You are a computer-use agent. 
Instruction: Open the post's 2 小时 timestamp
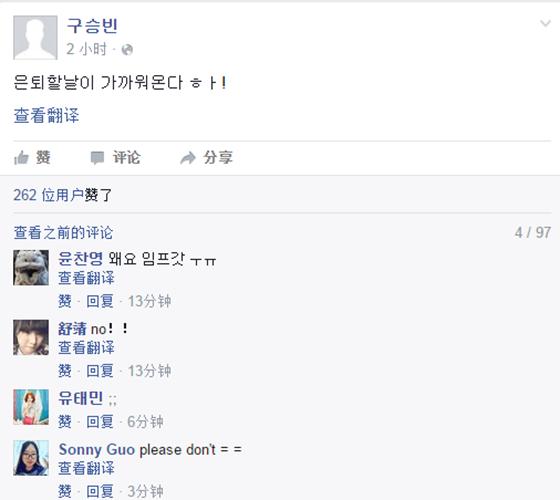coord(87,49)
